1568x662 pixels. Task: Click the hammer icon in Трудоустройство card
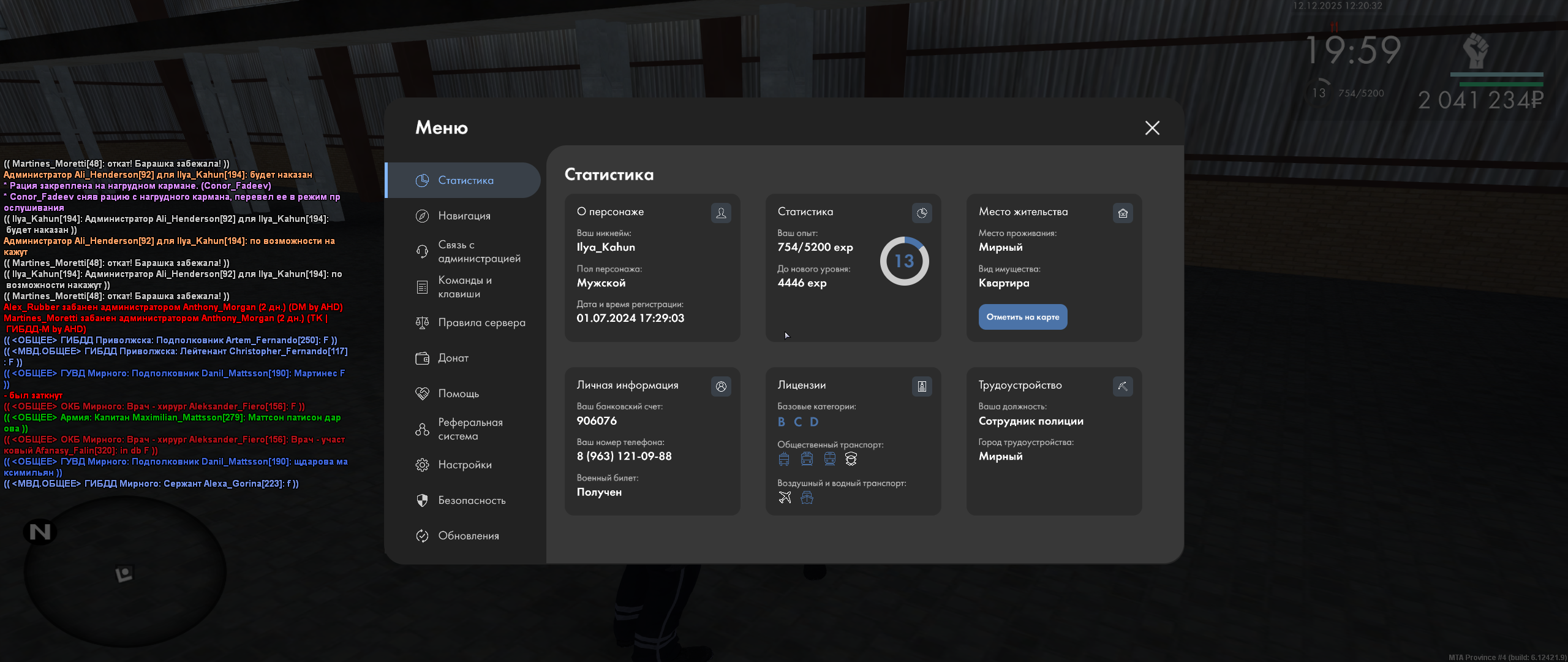point(1123,386)
